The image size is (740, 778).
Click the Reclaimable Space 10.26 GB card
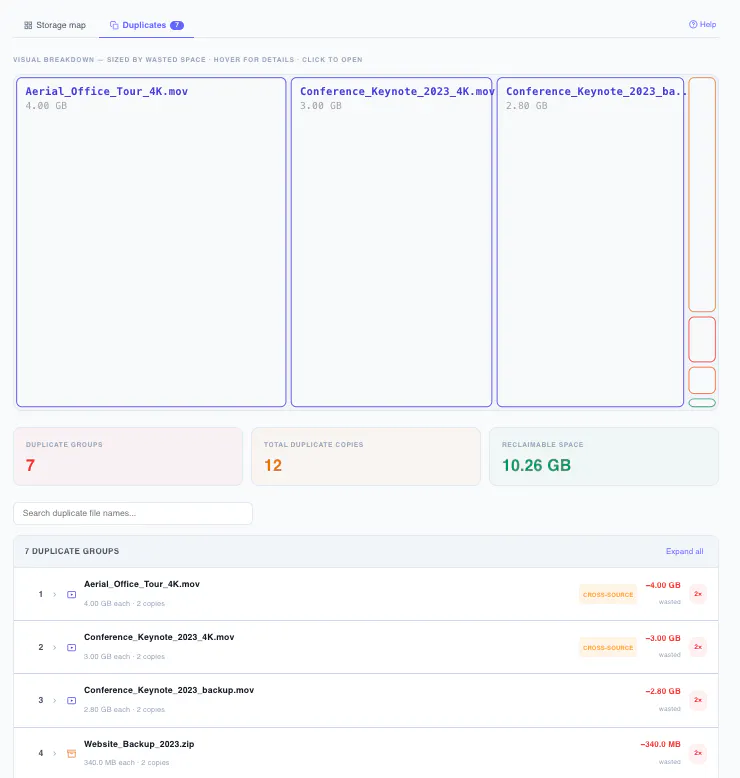[x=604, y=456]
